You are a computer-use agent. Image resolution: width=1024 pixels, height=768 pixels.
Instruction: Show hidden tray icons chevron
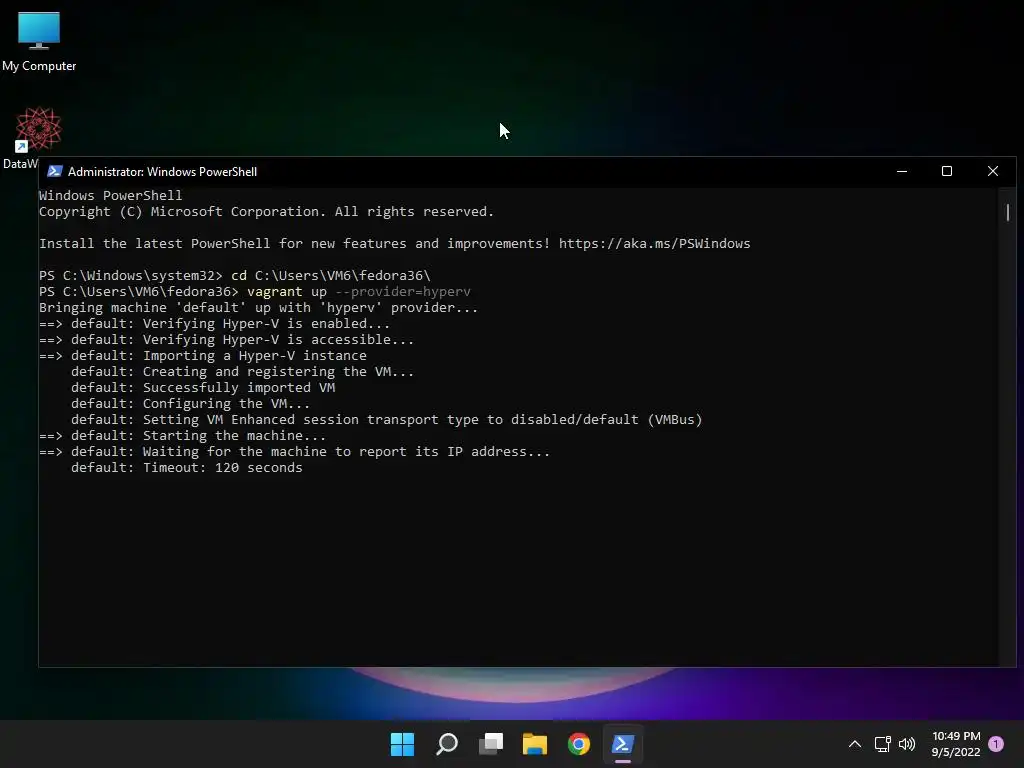(855, 744)
